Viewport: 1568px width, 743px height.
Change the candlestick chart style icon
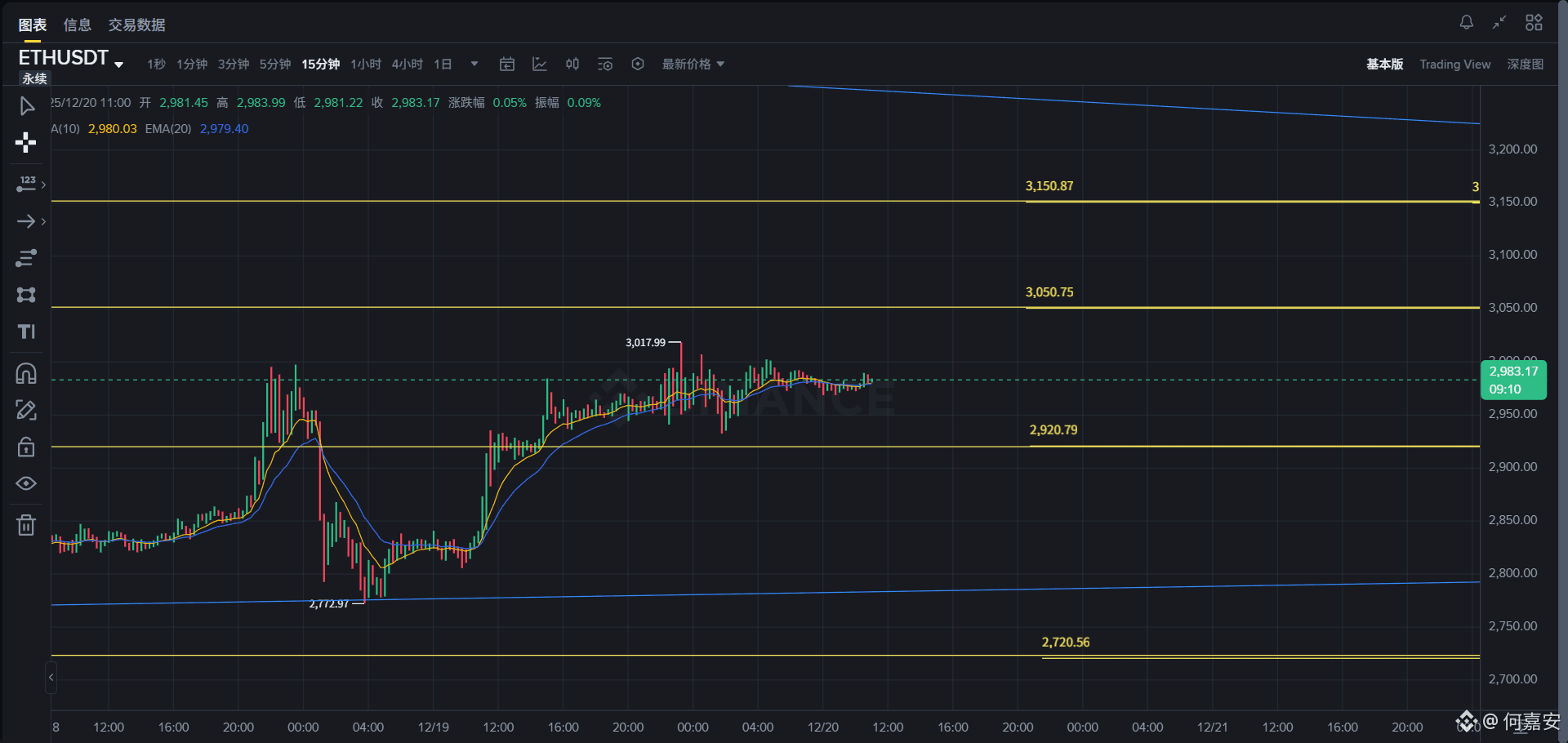click(572, 64)
